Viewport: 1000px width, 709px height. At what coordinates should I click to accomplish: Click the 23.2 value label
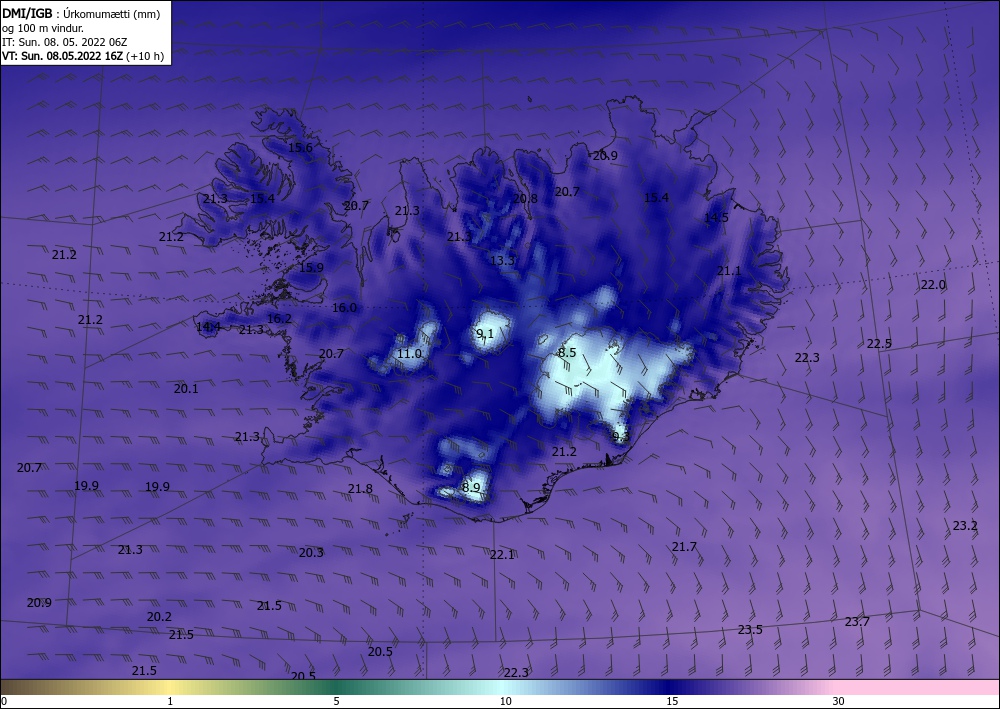[x=965, y=526]
